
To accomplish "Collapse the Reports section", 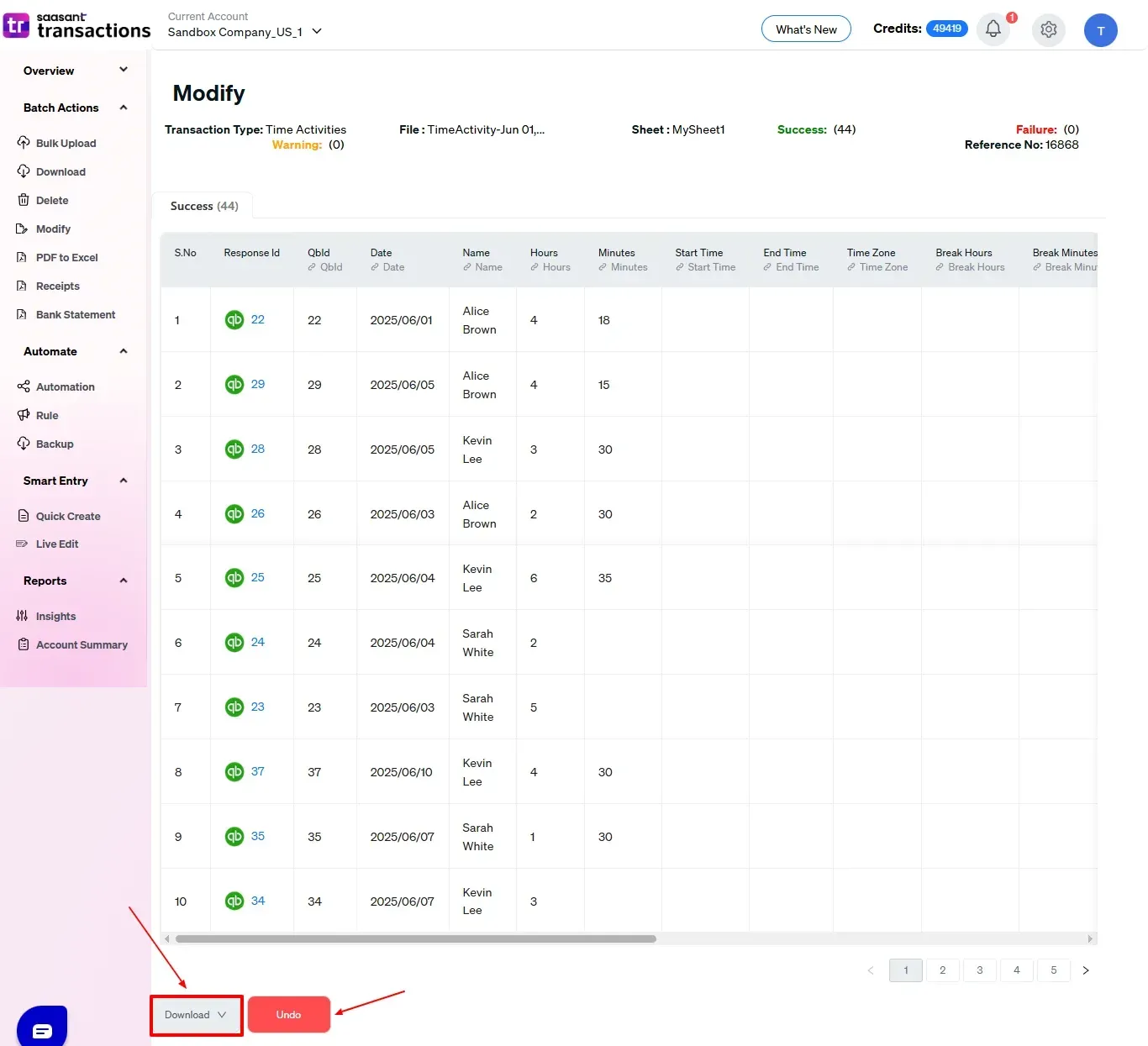I will (x=124, y=580).
